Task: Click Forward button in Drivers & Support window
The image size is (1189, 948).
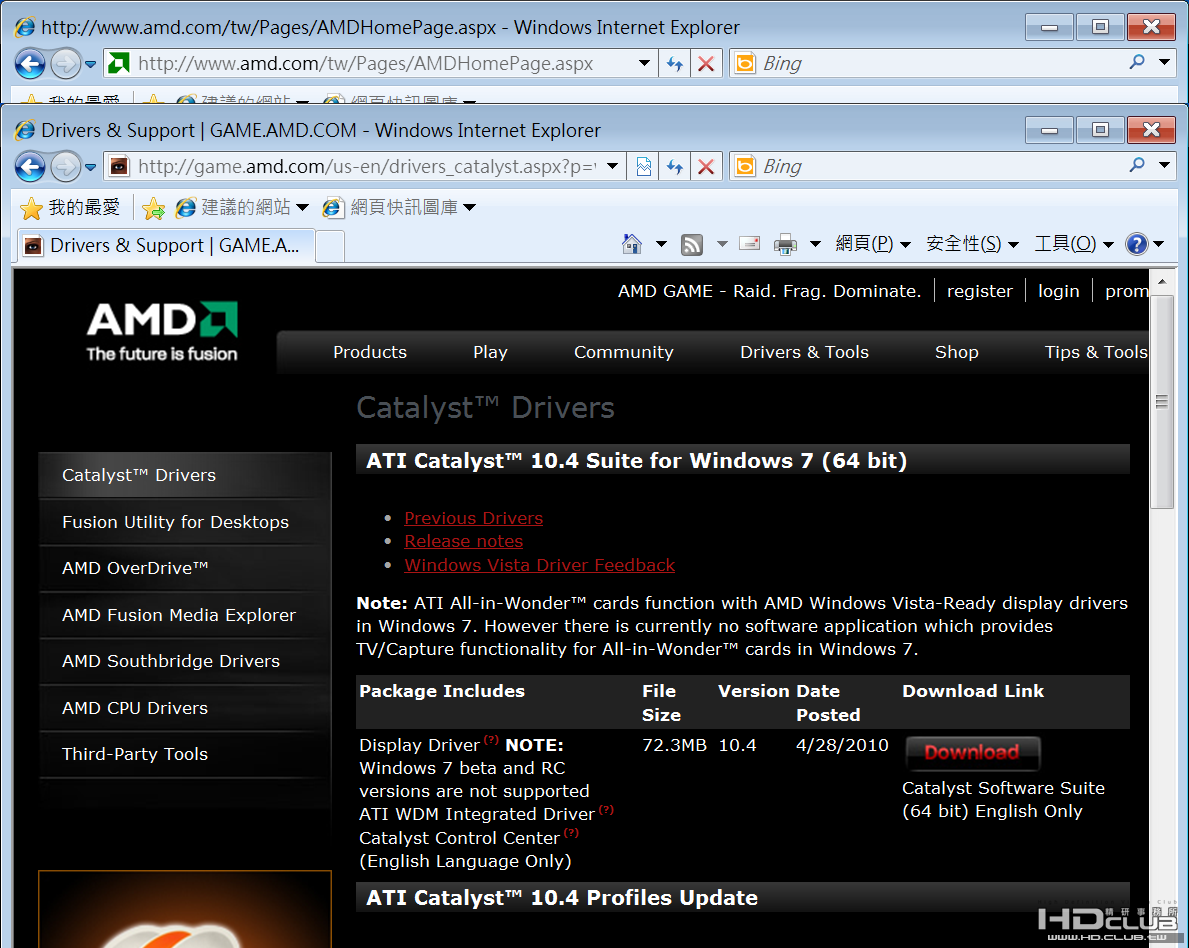Action: pos(65,167)
